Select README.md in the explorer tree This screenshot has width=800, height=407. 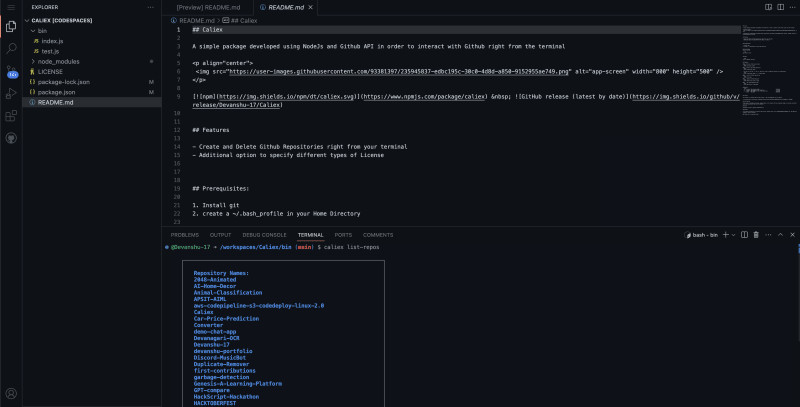point(92,102)
